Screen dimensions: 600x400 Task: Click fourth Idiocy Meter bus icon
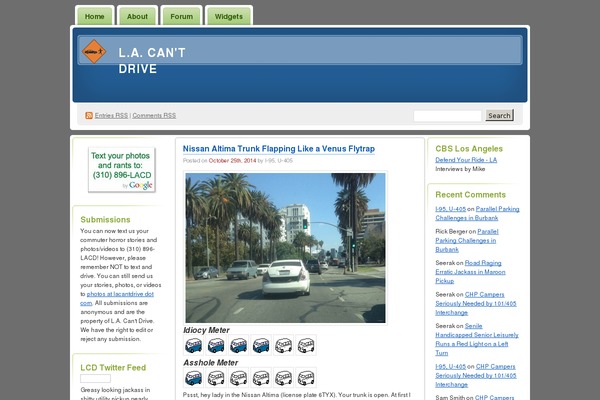click(261, 345)
